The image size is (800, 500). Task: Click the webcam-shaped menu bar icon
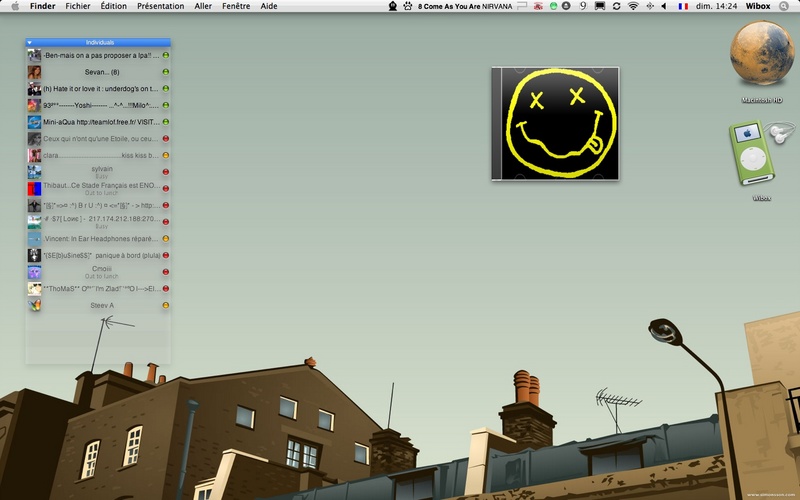tap(392, 6)
